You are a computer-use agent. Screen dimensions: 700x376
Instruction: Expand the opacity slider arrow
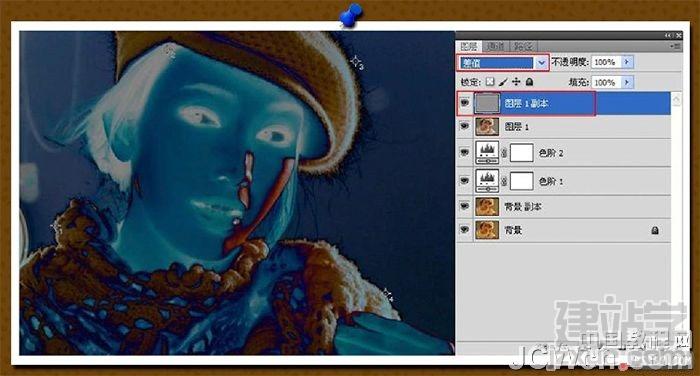(627, 62)
